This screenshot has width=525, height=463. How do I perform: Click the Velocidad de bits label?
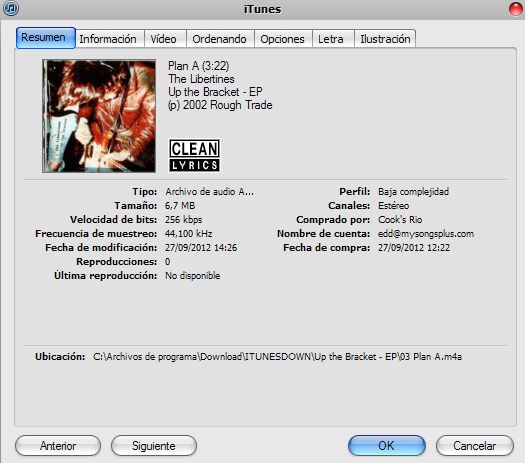click(x=114, y=220)
